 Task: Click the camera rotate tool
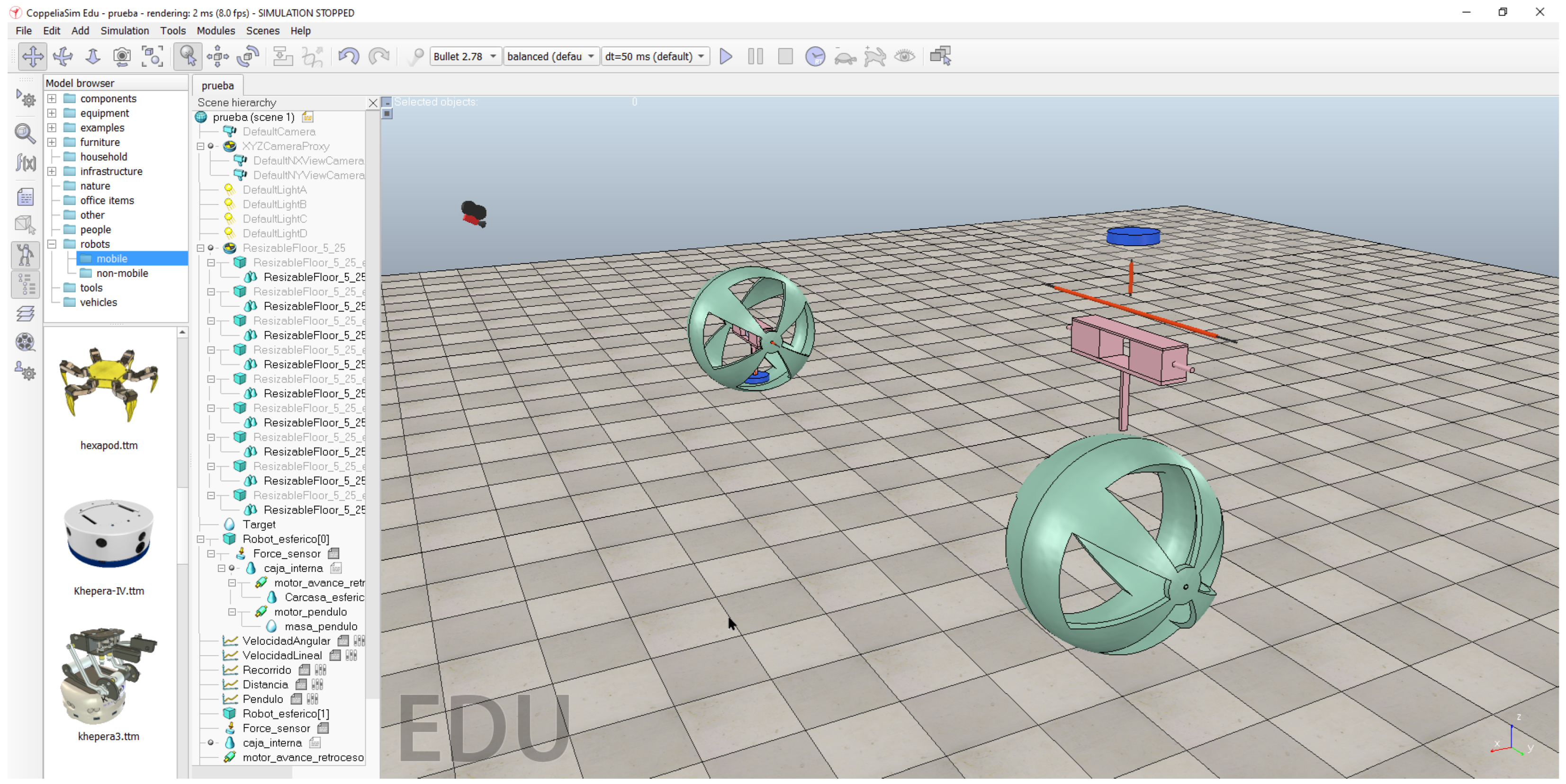click(63, 56)
